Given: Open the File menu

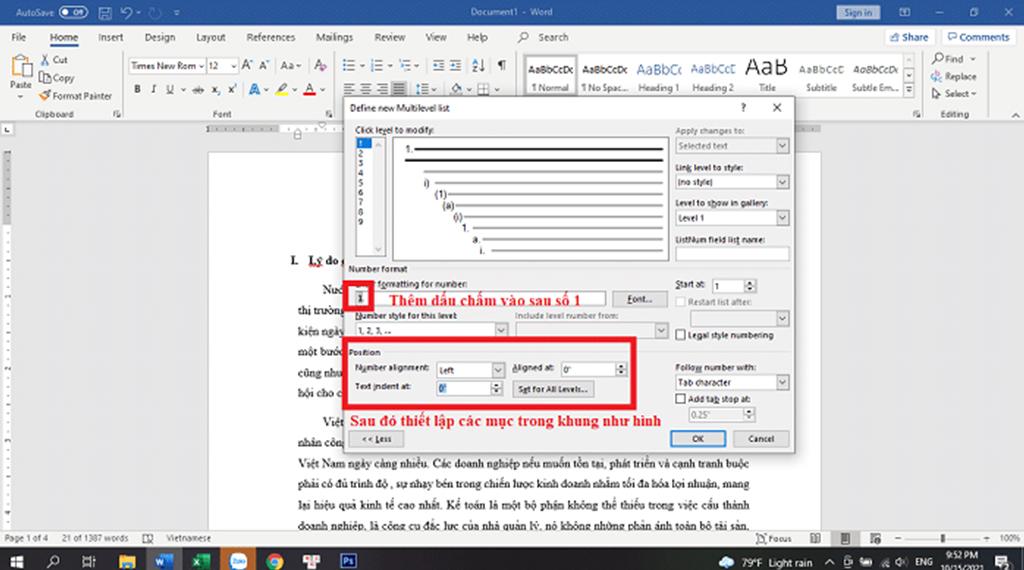Looking at the screenshot, I should coord(19,37).
